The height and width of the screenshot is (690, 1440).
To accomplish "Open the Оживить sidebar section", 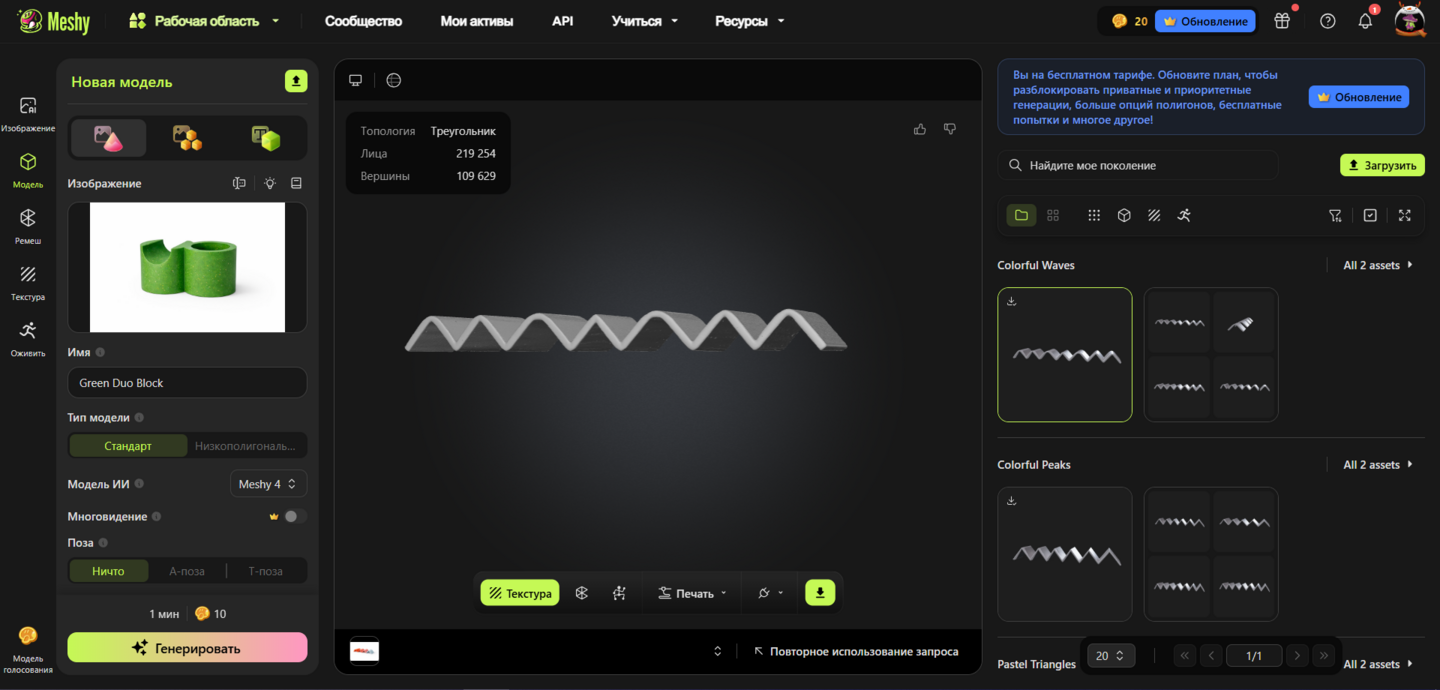I will (28, 338).
